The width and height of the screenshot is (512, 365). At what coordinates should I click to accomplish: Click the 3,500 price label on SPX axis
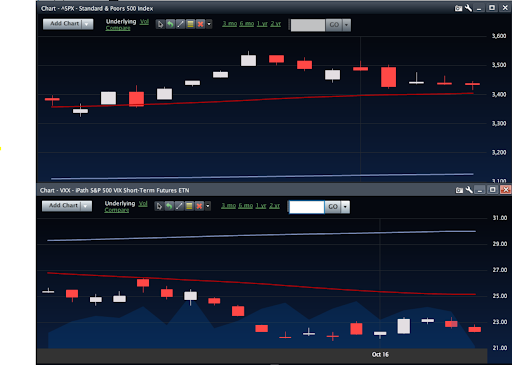point(499,65)
